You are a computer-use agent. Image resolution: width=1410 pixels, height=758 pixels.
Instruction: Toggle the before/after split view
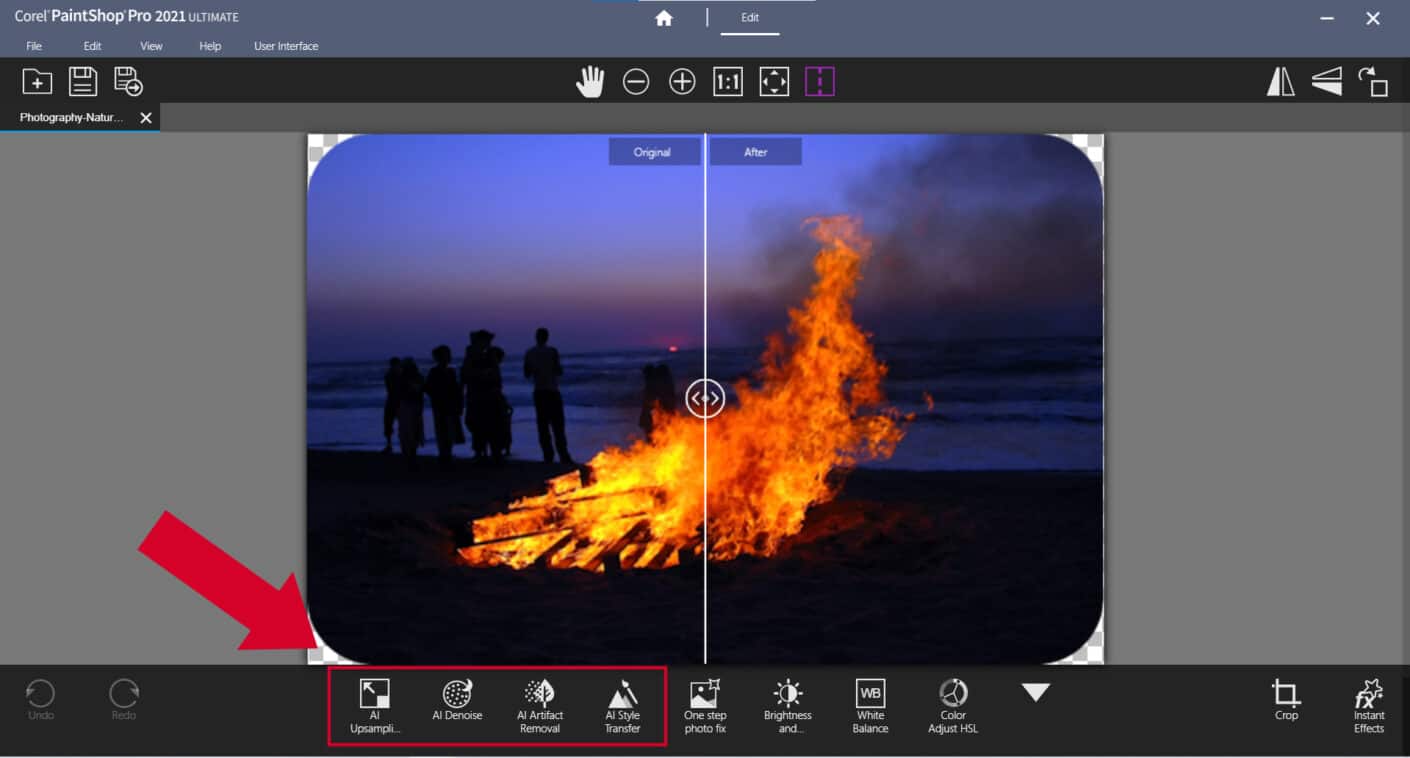pyautogui.click(x=820, y=81)
